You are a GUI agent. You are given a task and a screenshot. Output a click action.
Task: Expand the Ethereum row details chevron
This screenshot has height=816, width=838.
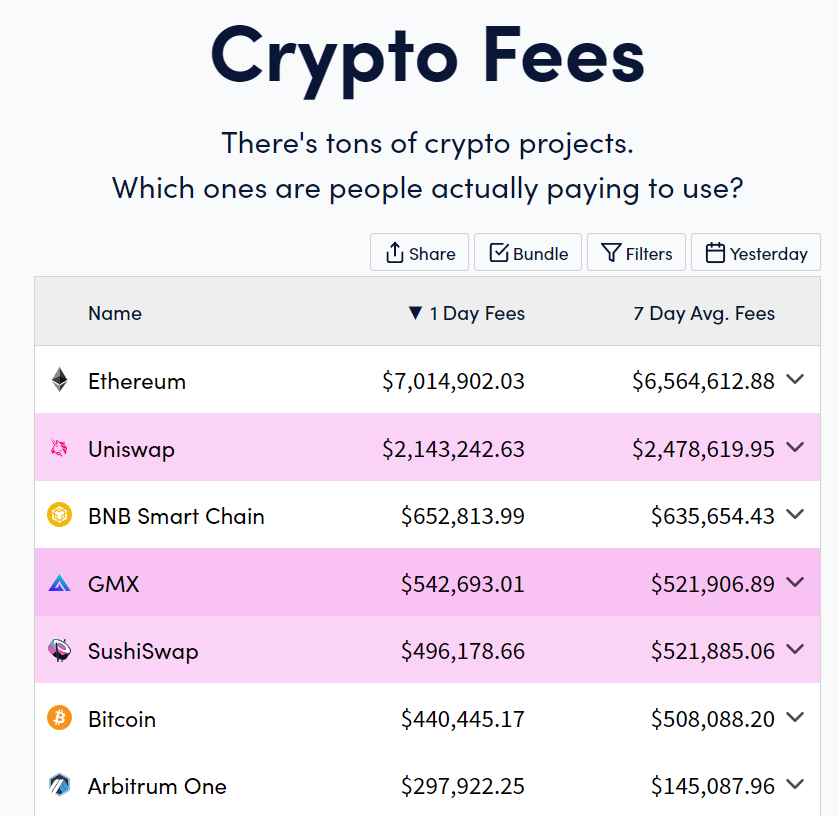click(795, 379)
